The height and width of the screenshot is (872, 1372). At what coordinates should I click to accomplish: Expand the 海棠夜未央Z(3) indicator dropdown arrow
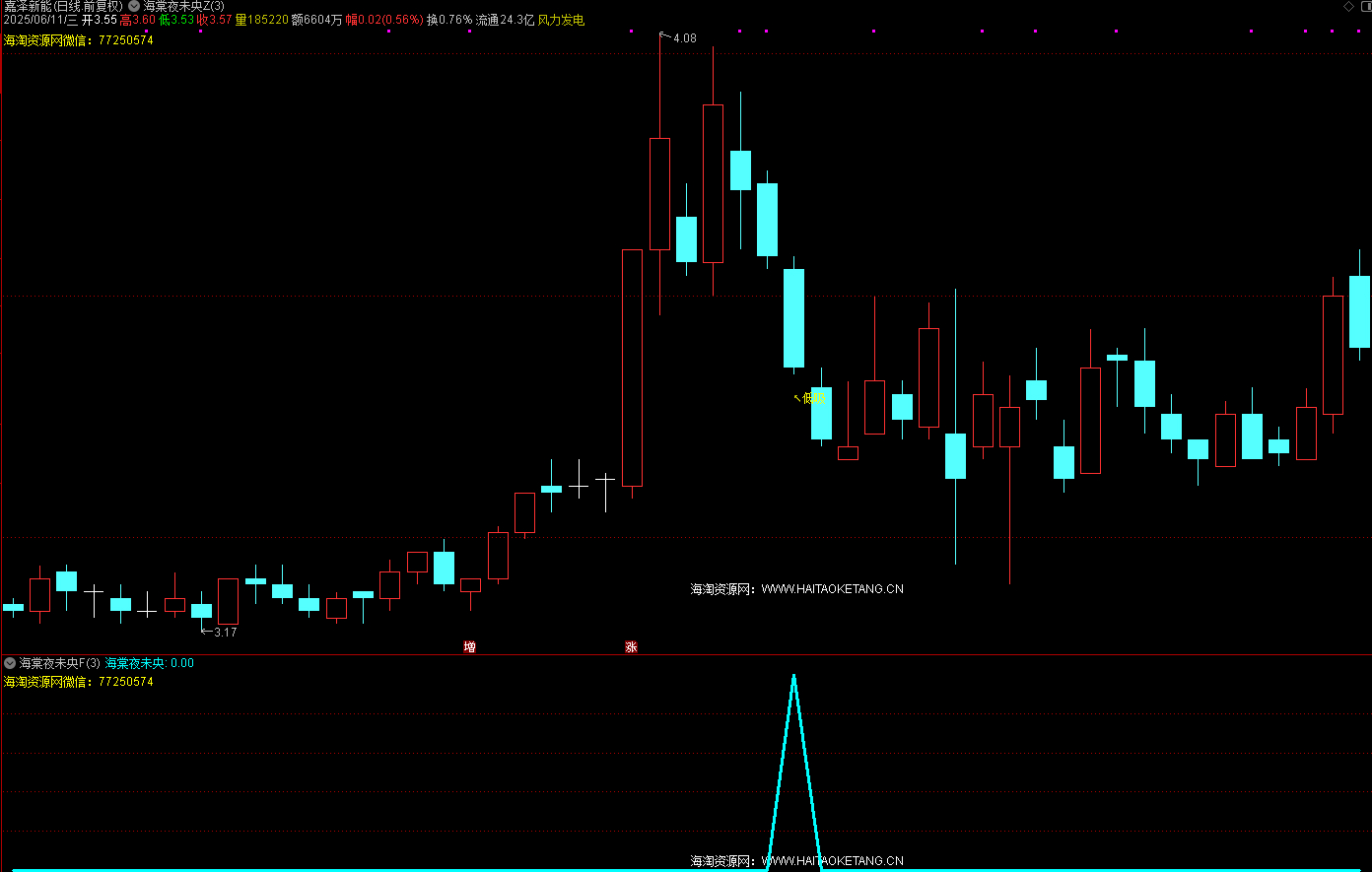(x=134, y=6)
